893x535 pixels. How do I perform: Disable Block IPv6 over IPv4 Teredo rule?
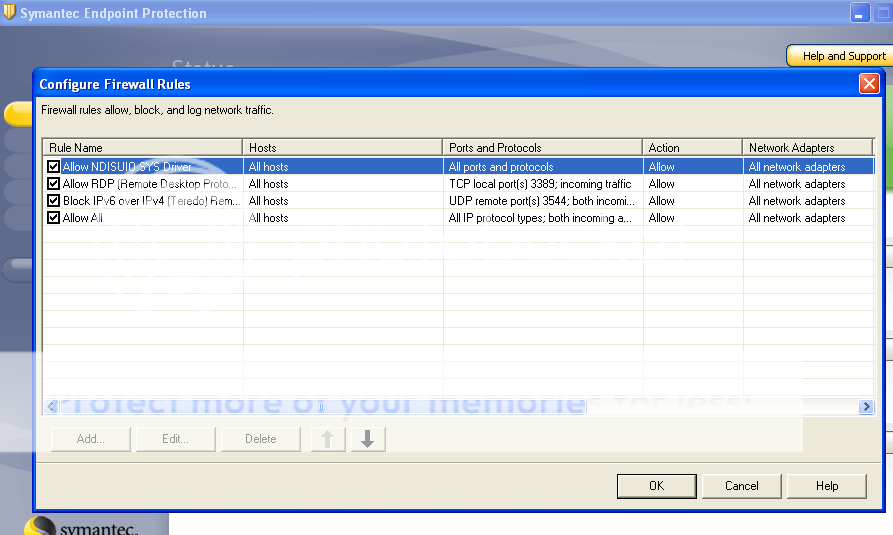click(x=54, y=201)
